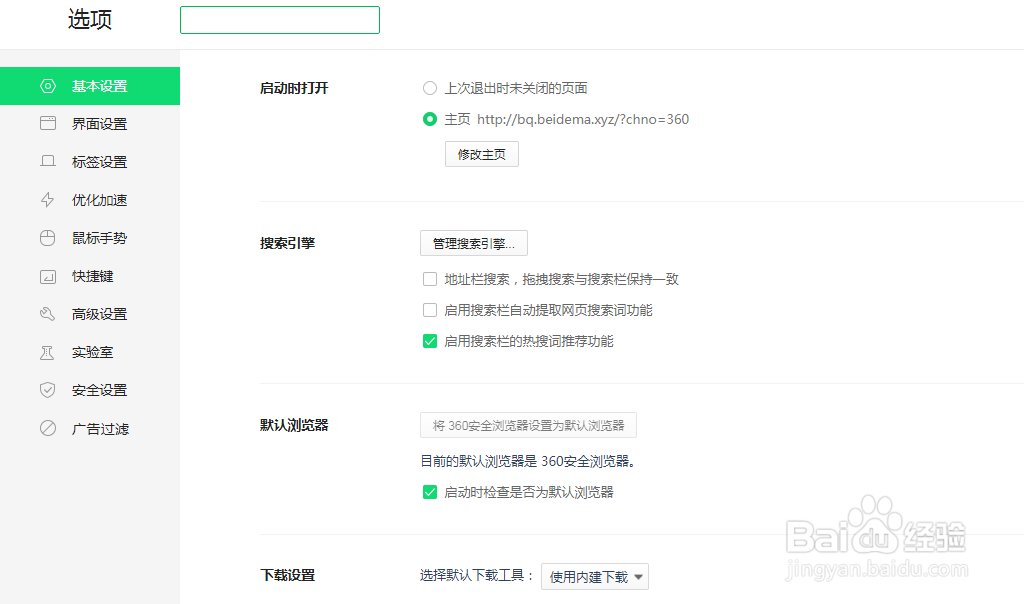Viewport: 1024px width, 604px height.
Task: Select the 选项 page title
Action: [x=89, y=19]
